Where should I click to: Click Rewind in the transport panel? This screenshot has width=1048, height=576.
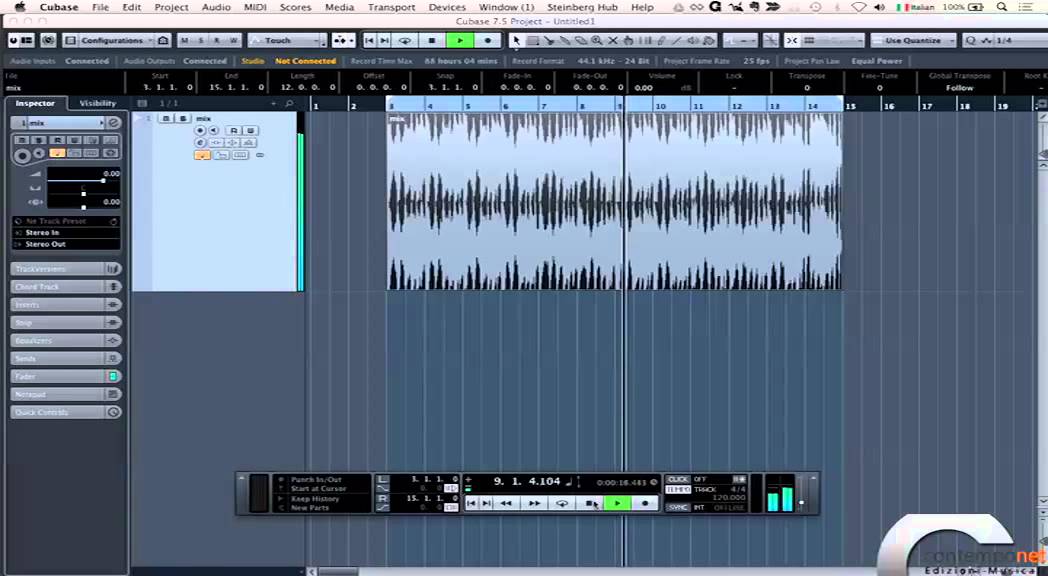point(507,503)
